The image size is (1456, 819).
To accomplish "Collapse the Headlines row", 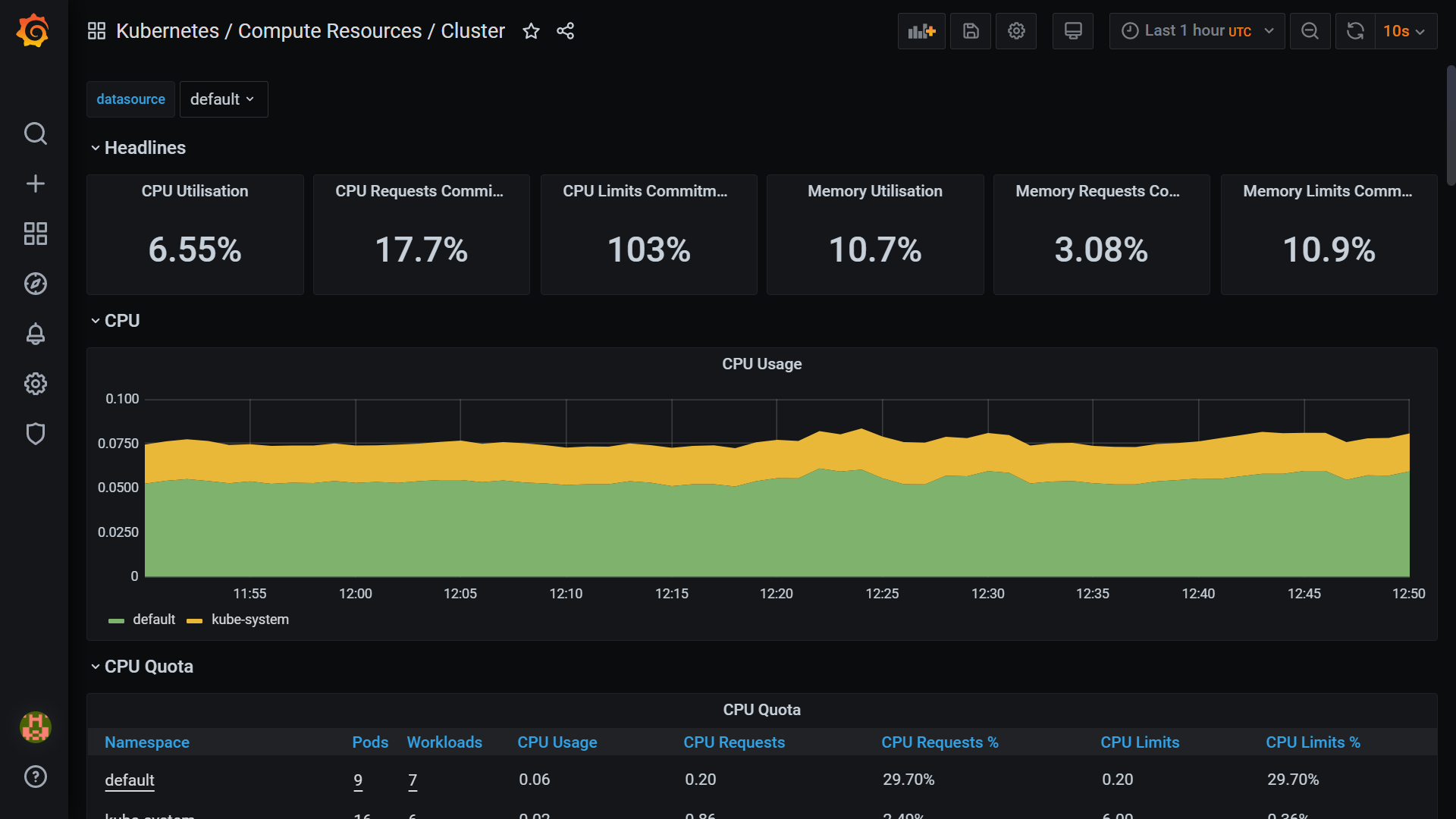I will pos(144,148).
